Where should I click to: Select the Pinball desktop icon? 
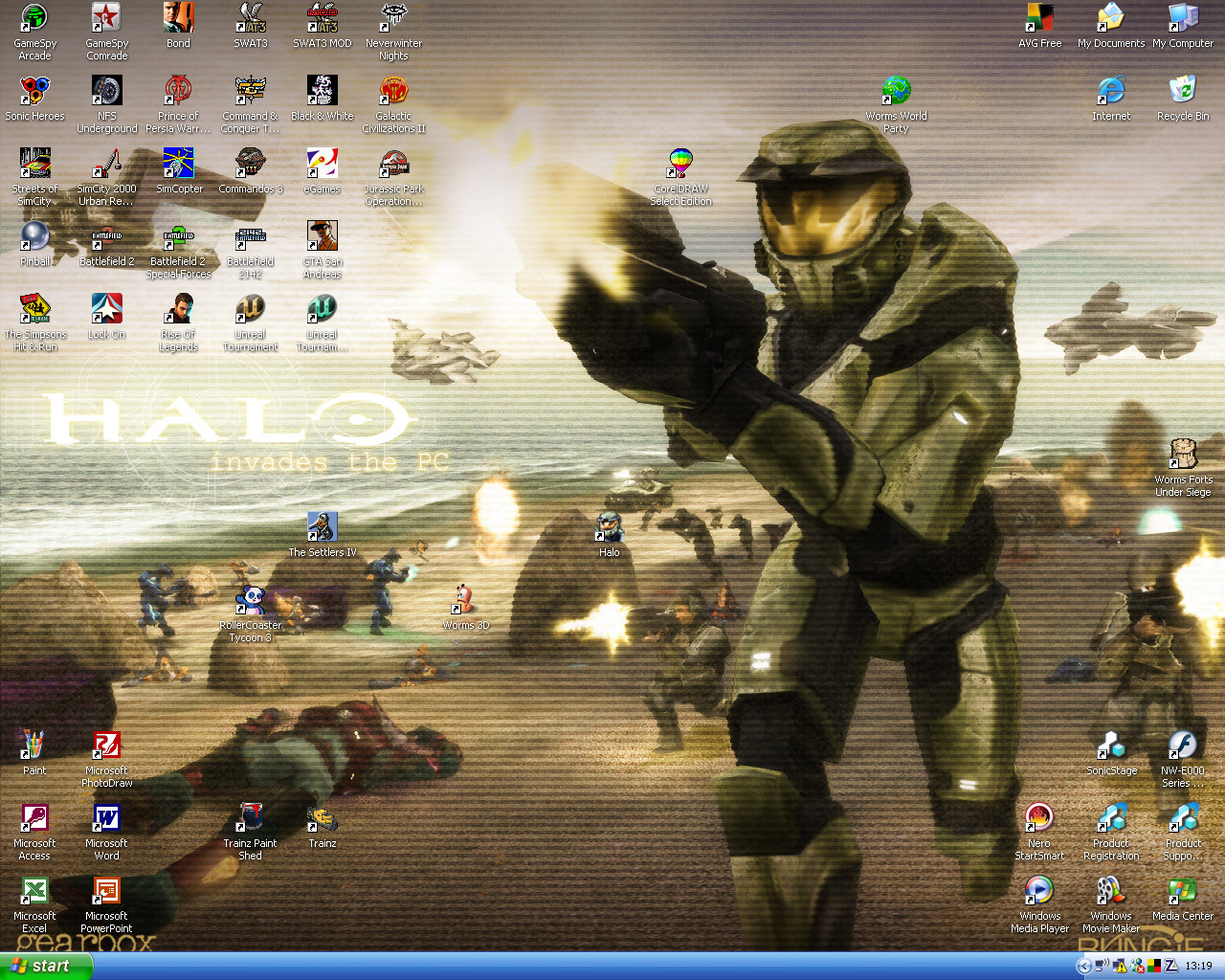(x=34, y=244)
